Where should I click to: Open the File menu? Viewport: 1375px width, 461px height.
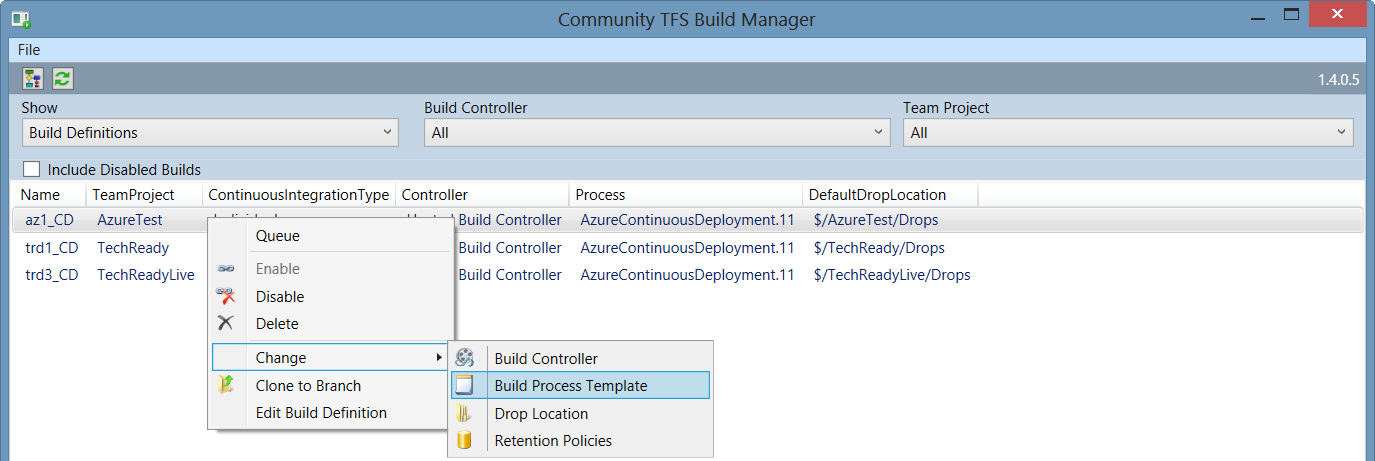click(29, 49)
